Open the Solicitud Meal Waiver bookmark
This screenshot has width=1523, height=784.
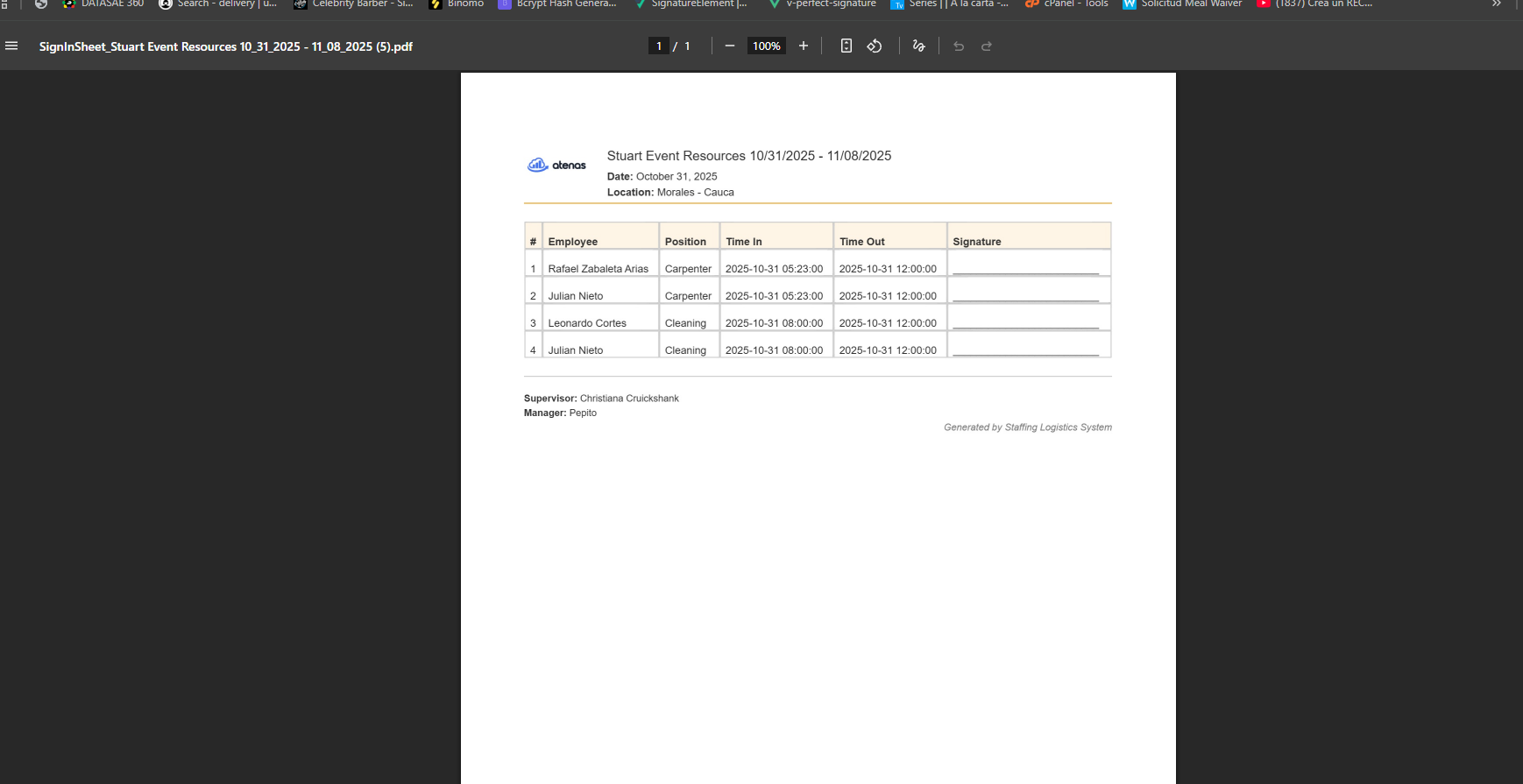tap(1183, 4)
